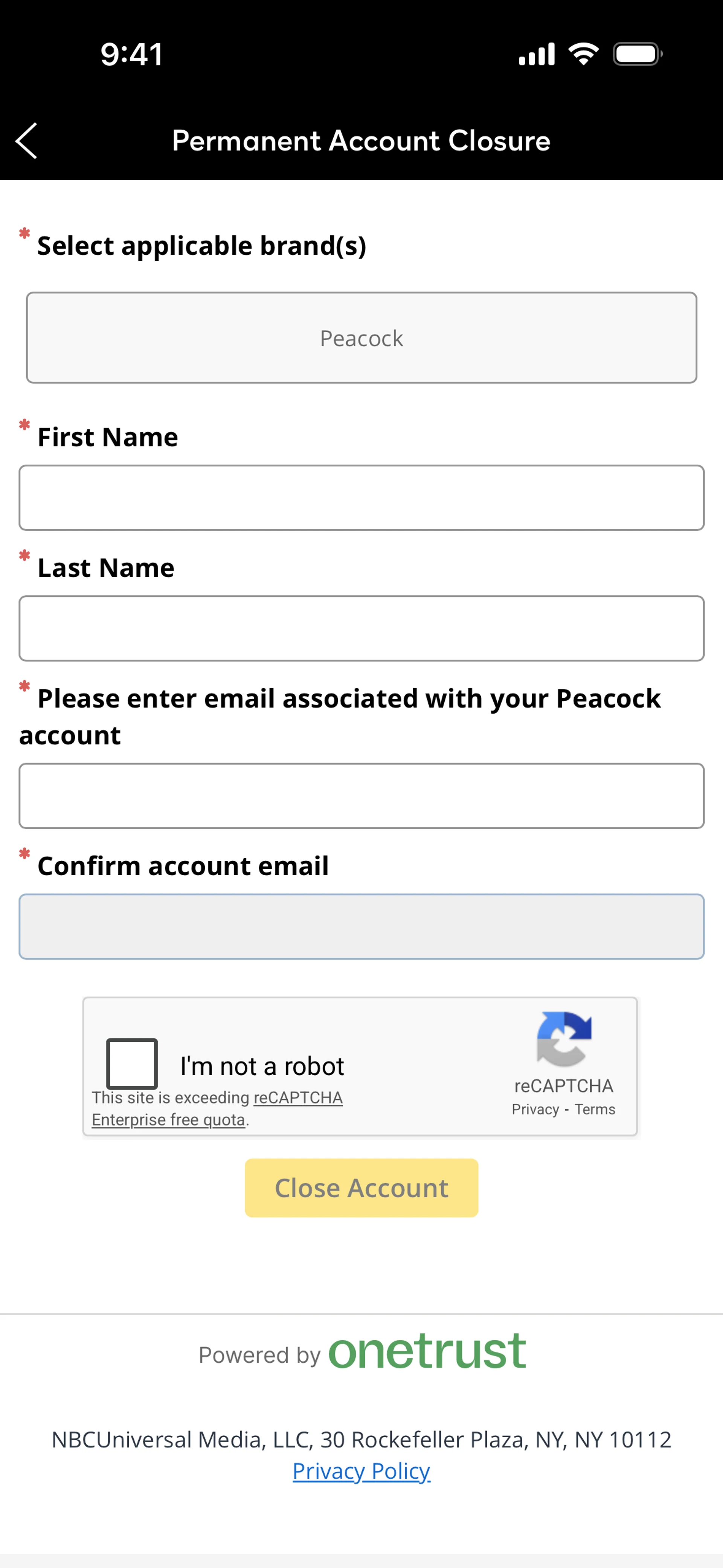723x1568 pixels.
Task: Tap the battery status icon
Action: (637, 54)
